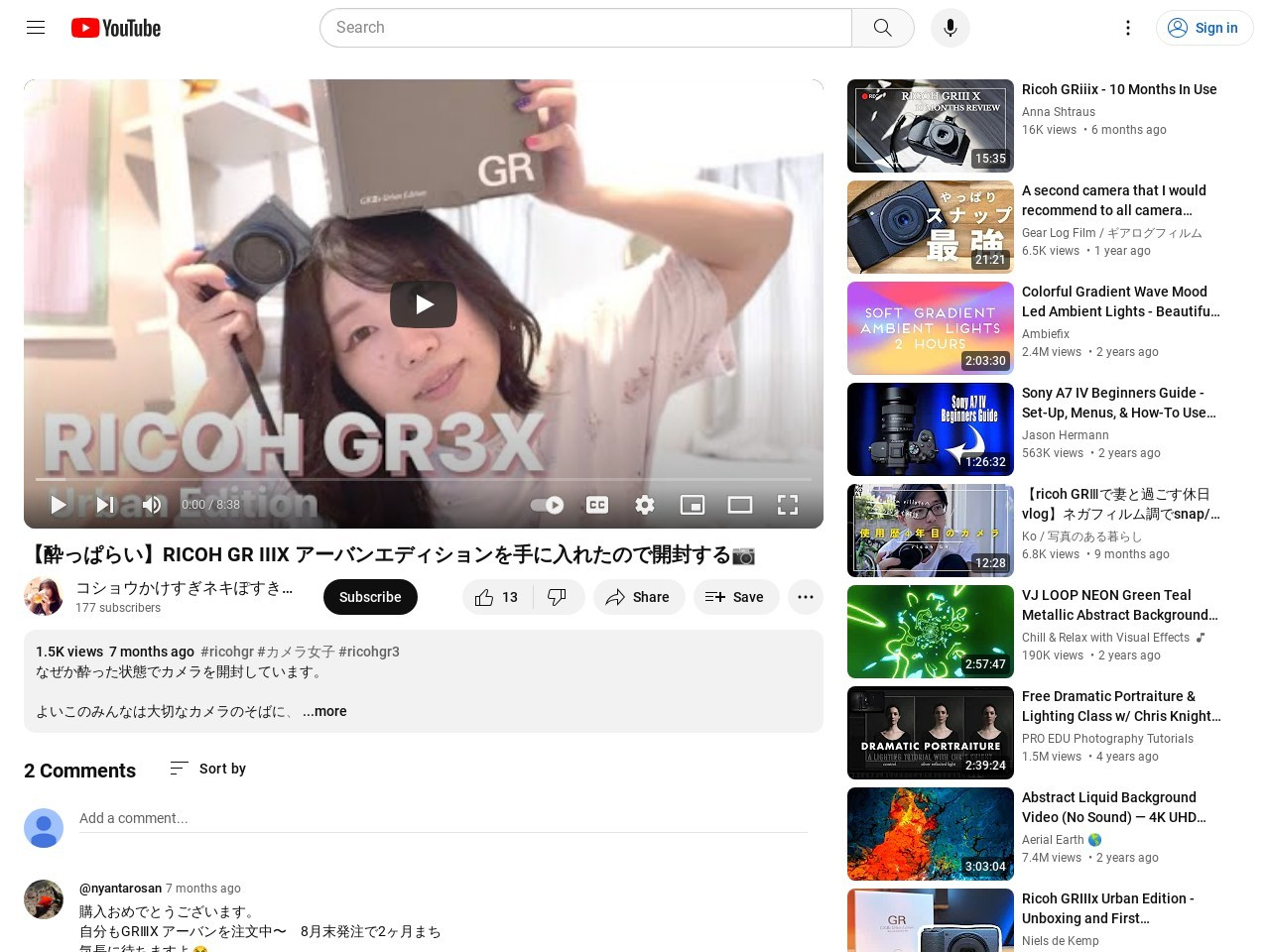This screenshot has height=952, width=1270.
Task: Open the #ricohgr hashtag
Action: pos(227,652)
